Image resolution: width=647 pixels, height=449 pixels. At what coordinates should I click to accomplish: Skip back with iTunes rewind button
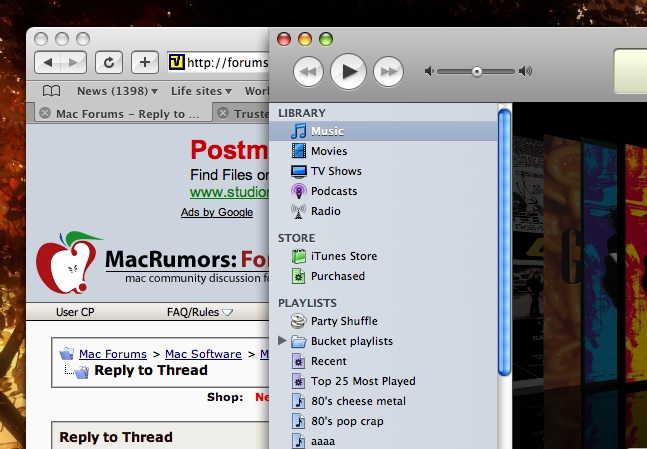click(308, 71)
